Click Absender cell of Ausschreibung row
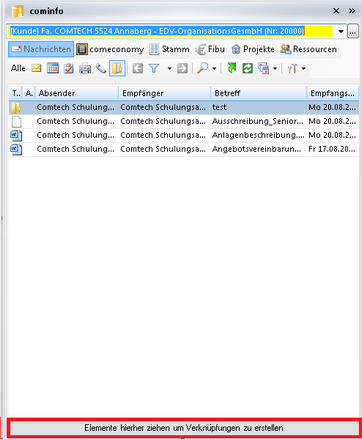Image resolution: width=362 pixels, height=439 pixels. pyautogui.click(x=75, y=121)
